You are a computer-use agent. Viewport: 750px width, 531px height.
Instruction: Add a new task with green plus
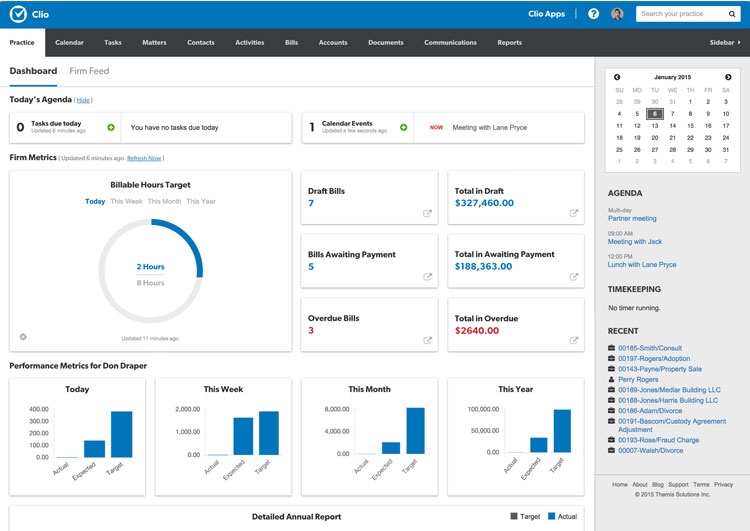110,128
